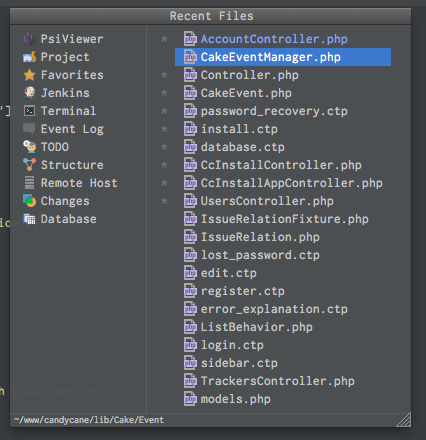
Task: Open edit.ctp
Action: pos(229,273)
